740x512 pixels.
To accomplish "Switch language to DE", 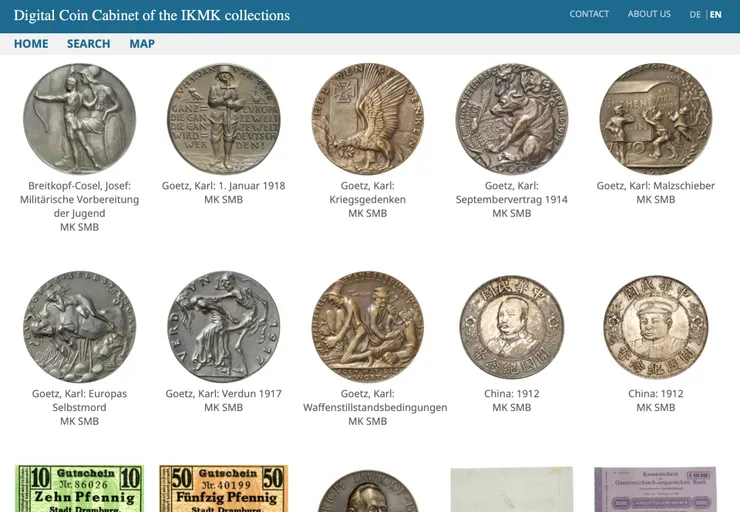I will tap(695, 15).
